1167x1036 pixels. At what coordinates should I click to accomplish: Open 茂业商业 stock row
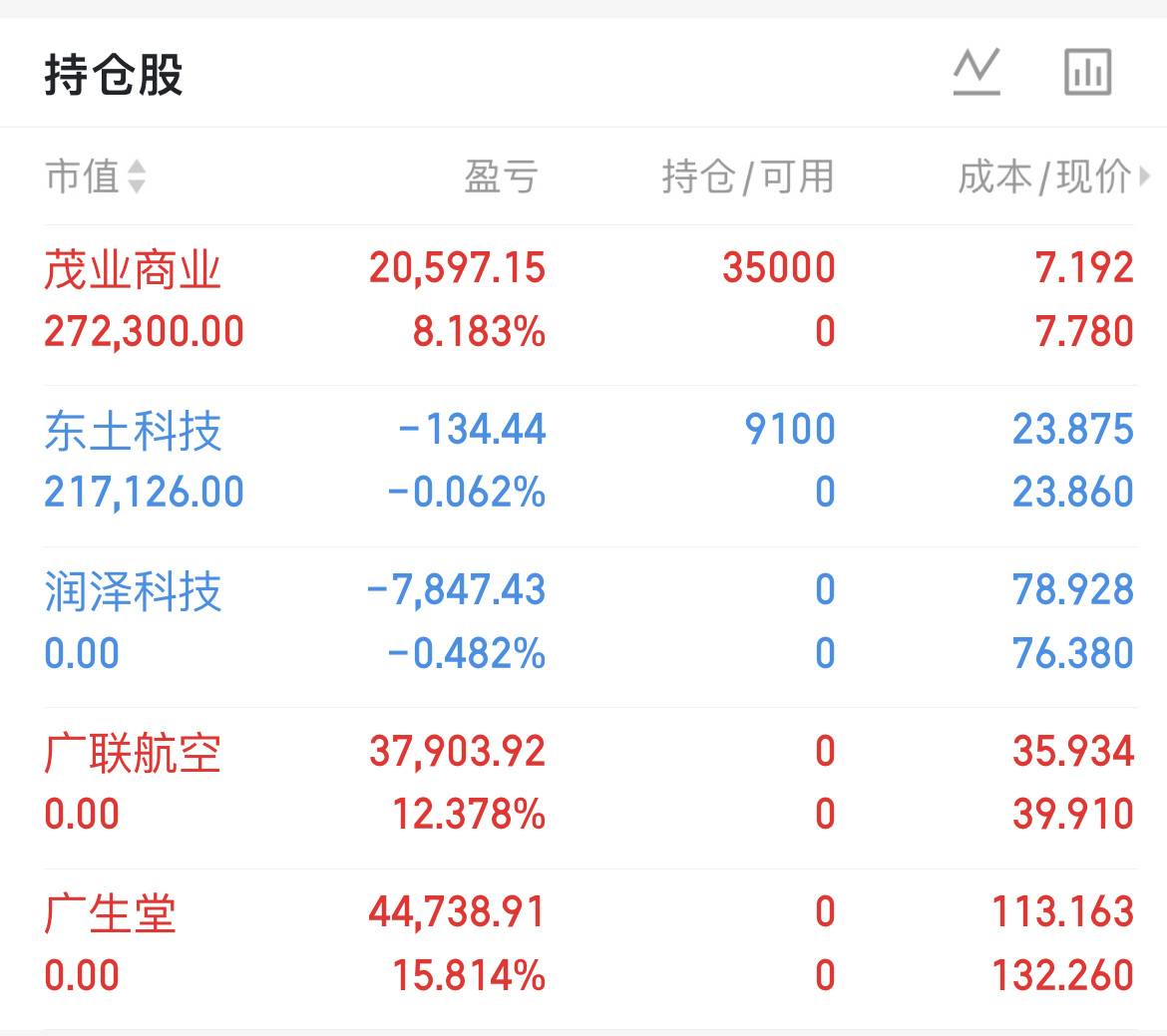click(132, 270)
